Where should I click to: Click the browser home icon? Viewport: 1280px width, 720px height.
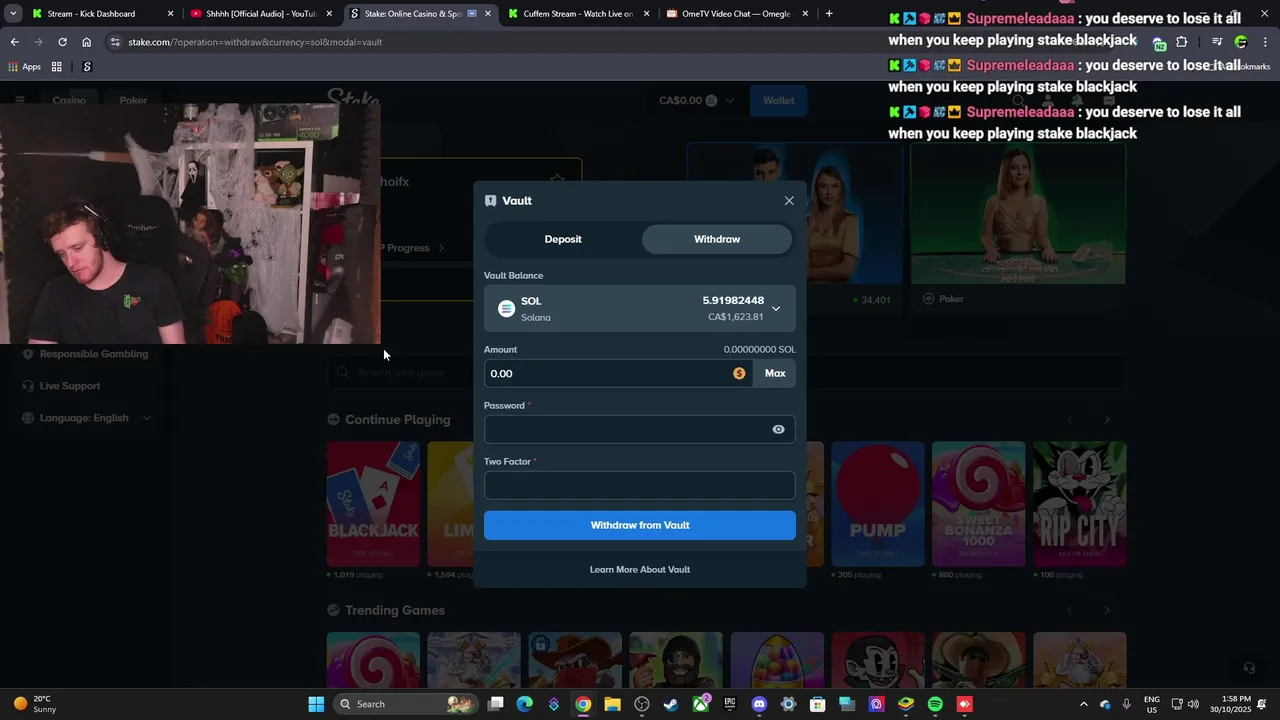(86, 42)
